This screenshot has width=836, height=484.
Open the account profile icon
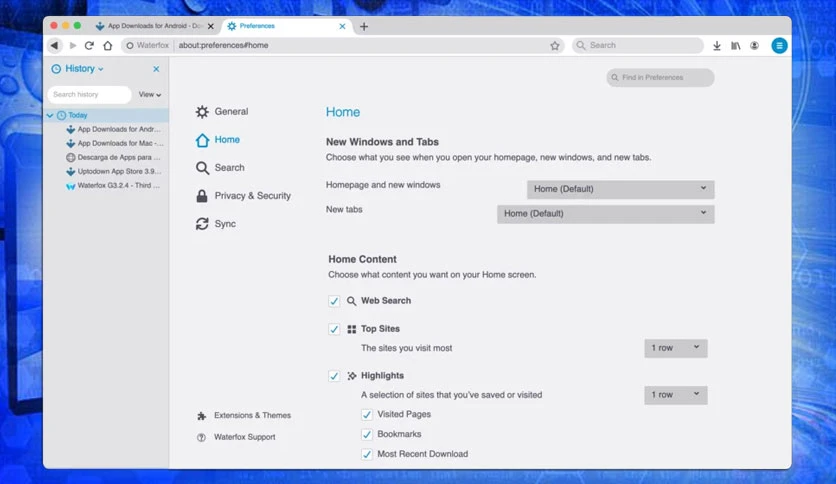tap(754, 46)
